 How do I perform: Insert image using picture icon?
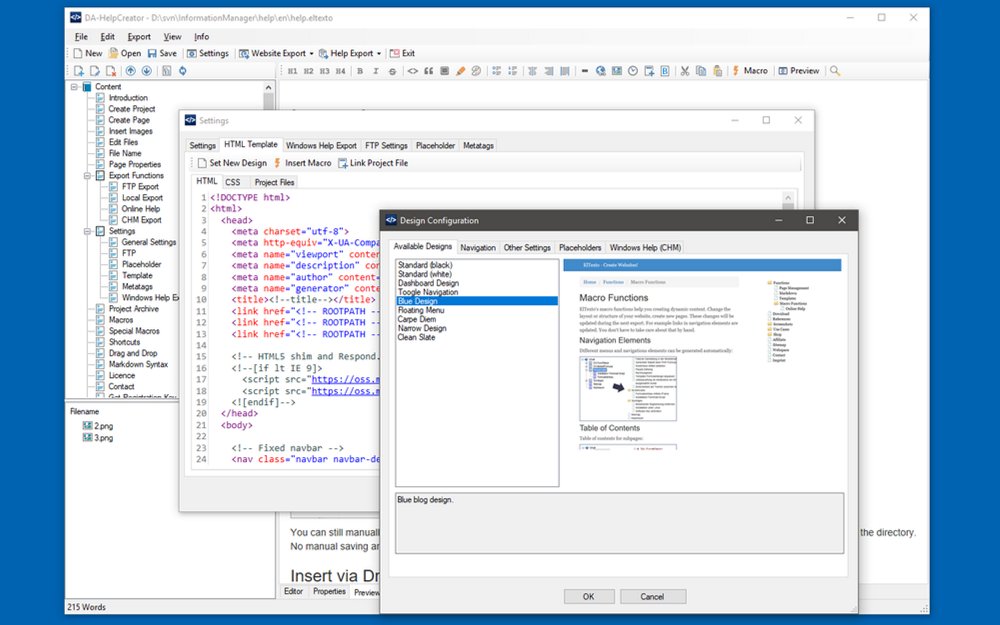click(x=617, y=71)
